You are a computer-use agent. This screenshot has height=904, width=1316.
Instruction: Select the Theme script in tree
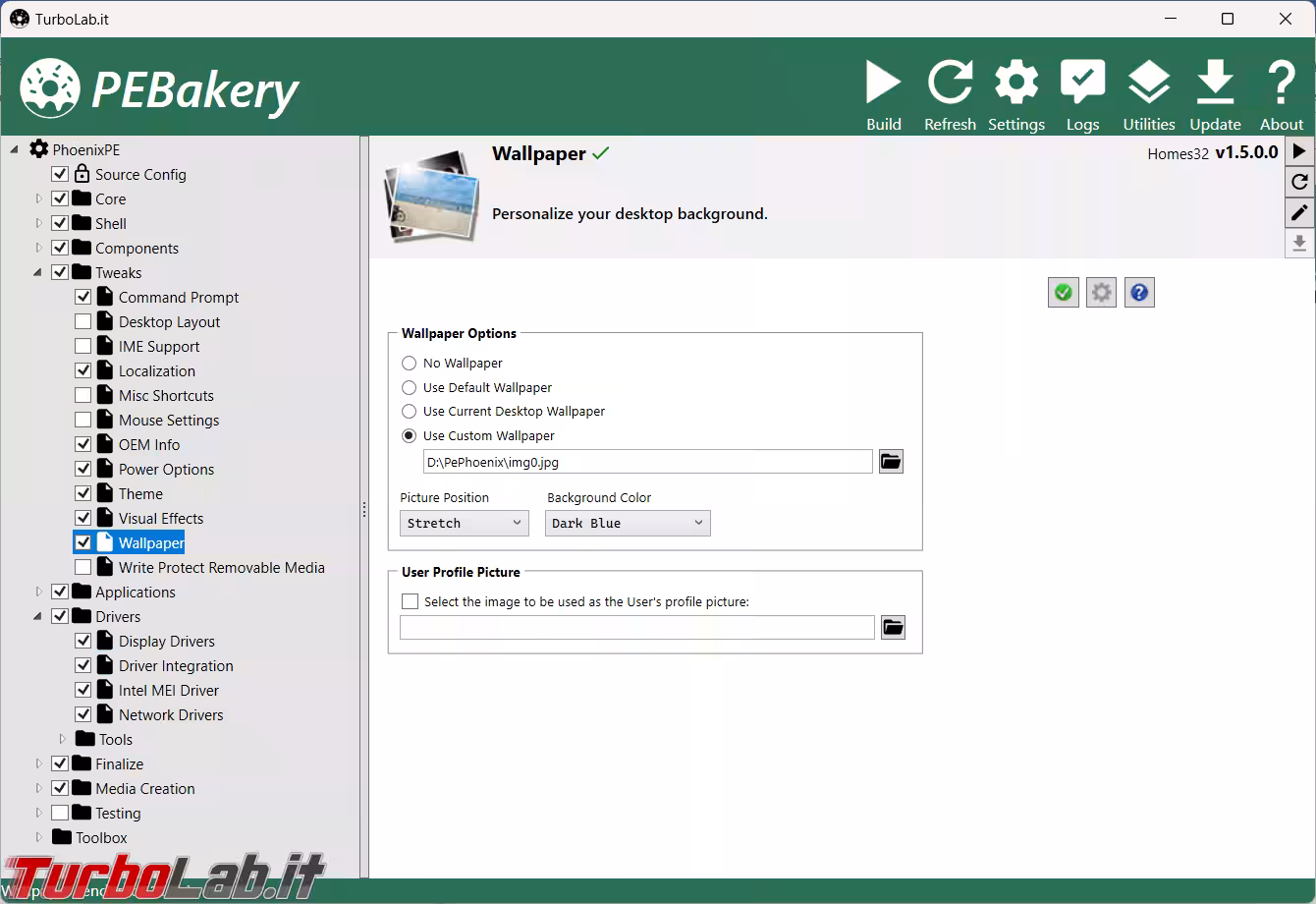140,494
